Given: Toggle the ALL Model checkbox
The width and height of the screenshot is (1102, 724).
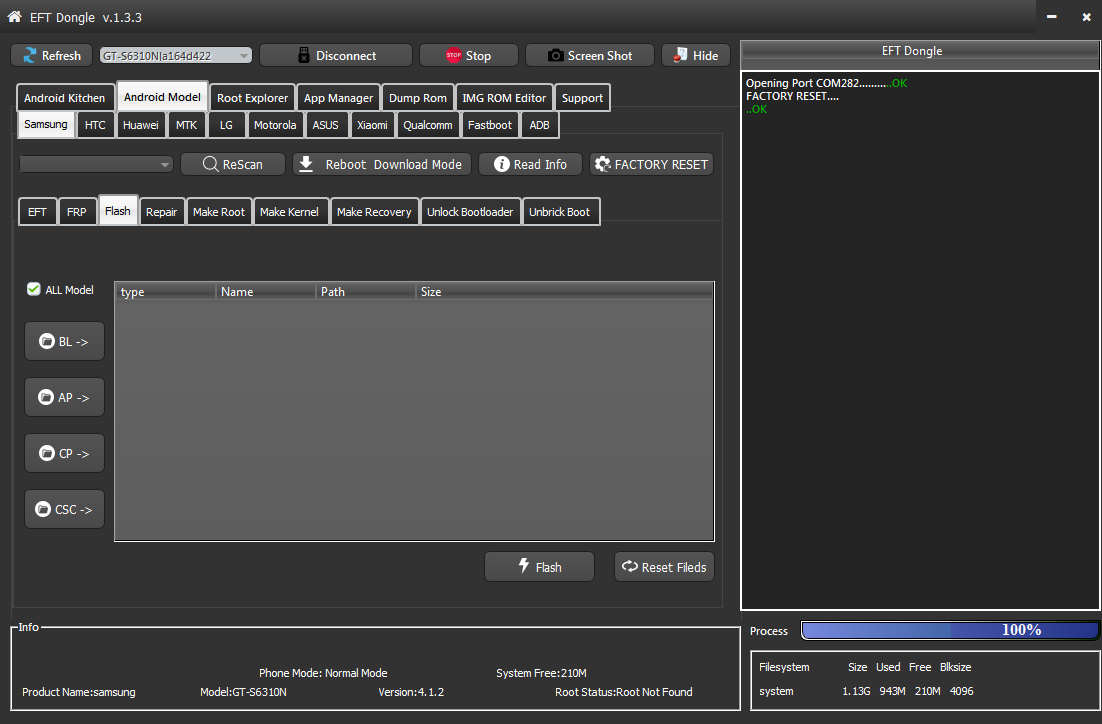Looking at the screenshot, I should click(x=34, y=289).
